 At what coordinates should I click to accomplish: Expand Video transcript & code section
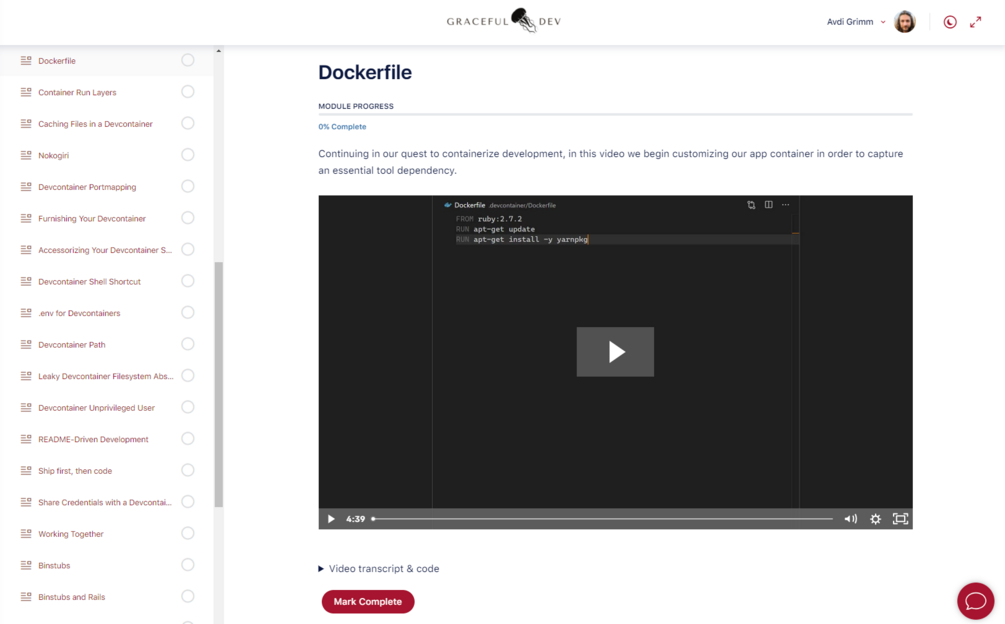pos(379,568)
